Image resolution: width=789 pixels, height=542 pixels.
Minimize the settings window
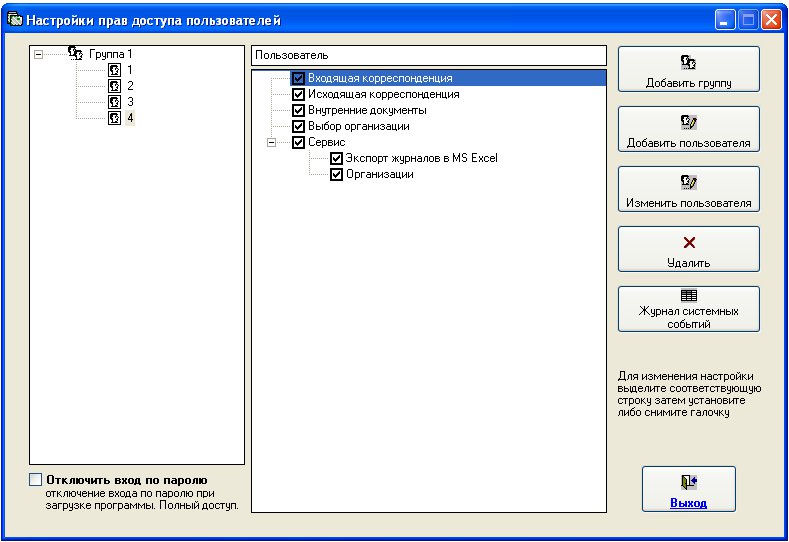[x=725, y=20]
